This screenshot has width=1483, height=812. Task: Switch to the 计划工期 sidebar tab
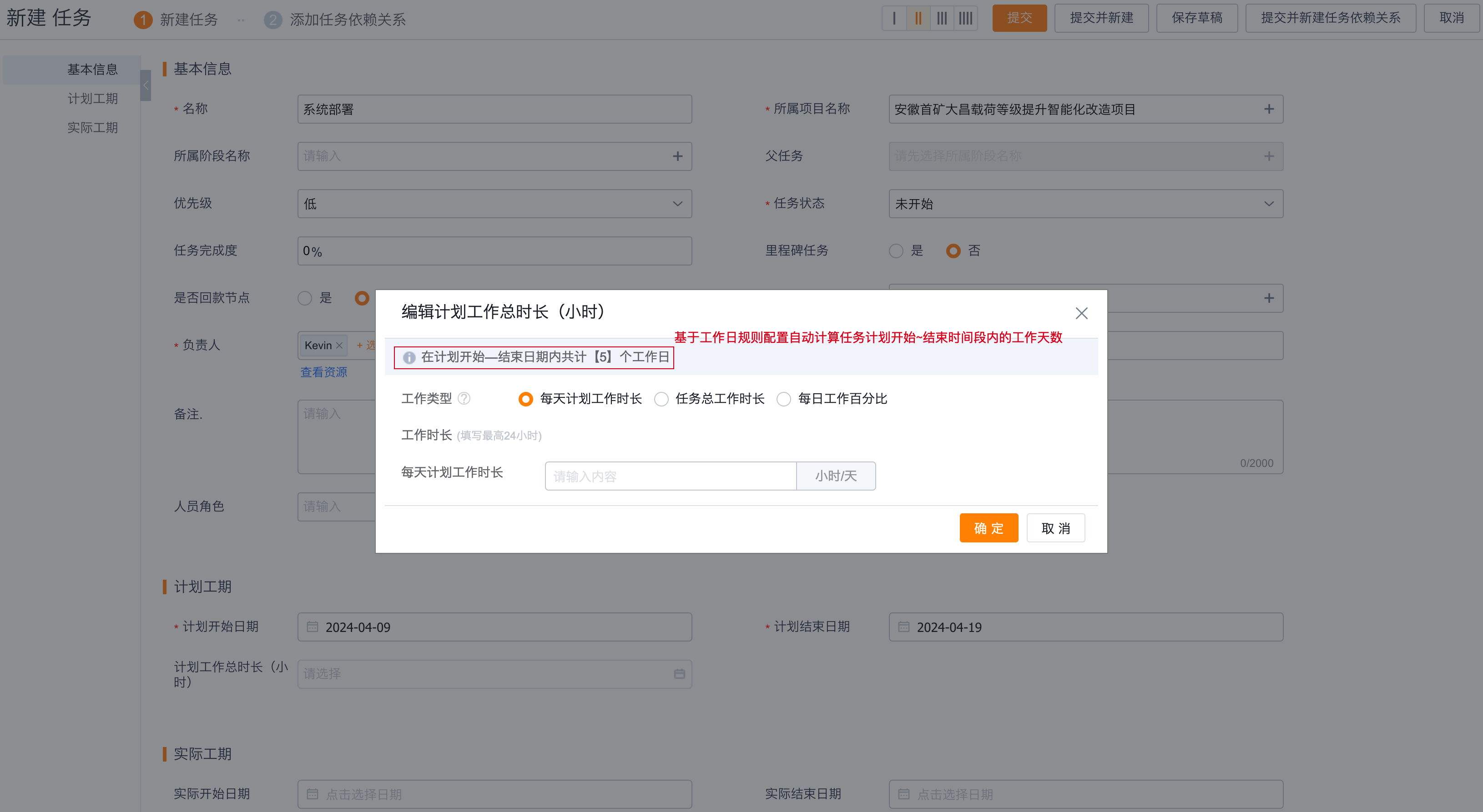click(93, 98)
